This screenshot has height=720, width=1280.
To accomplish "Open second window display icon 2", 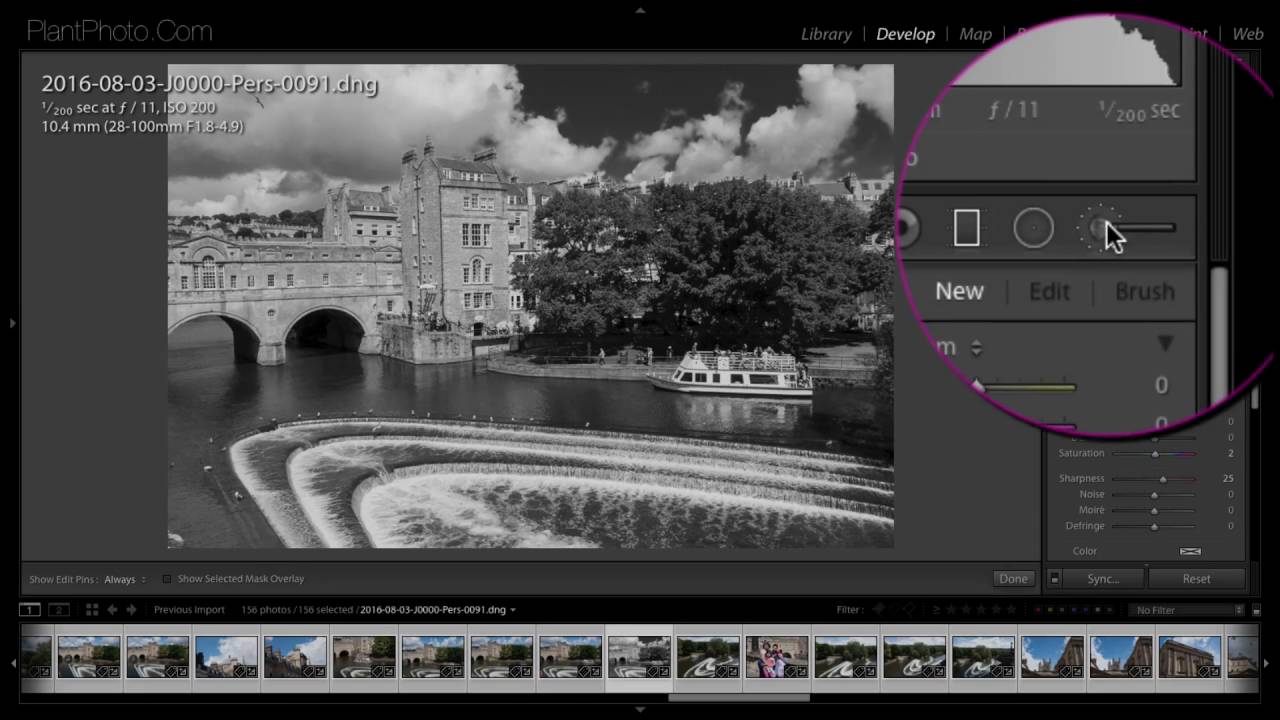I will 59,609.
